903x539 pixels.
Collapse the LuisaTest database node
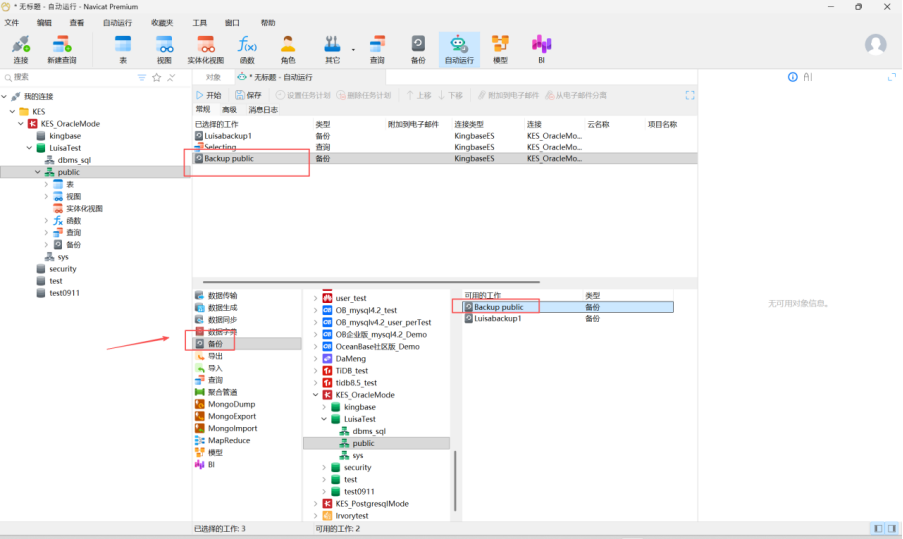coord(27,148)
